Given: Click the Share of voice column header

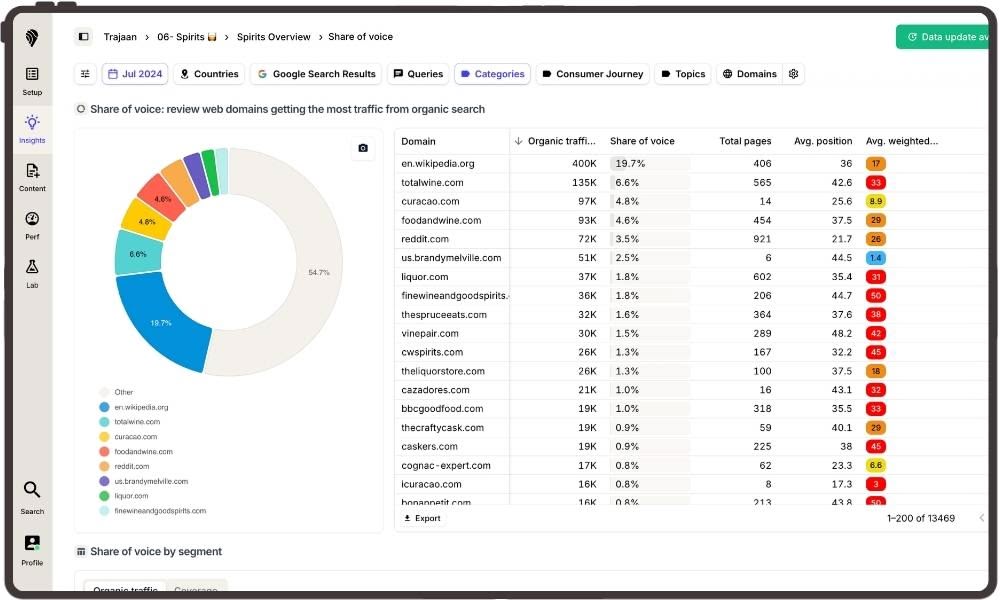Looking at the screenshot, I should click(x=642, y=141).
